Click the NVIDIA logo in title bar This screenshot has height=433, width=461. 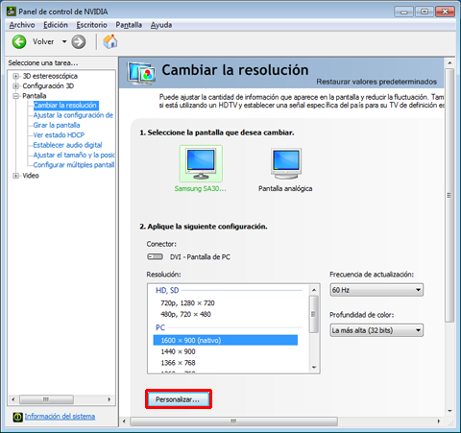pos(11,12)
